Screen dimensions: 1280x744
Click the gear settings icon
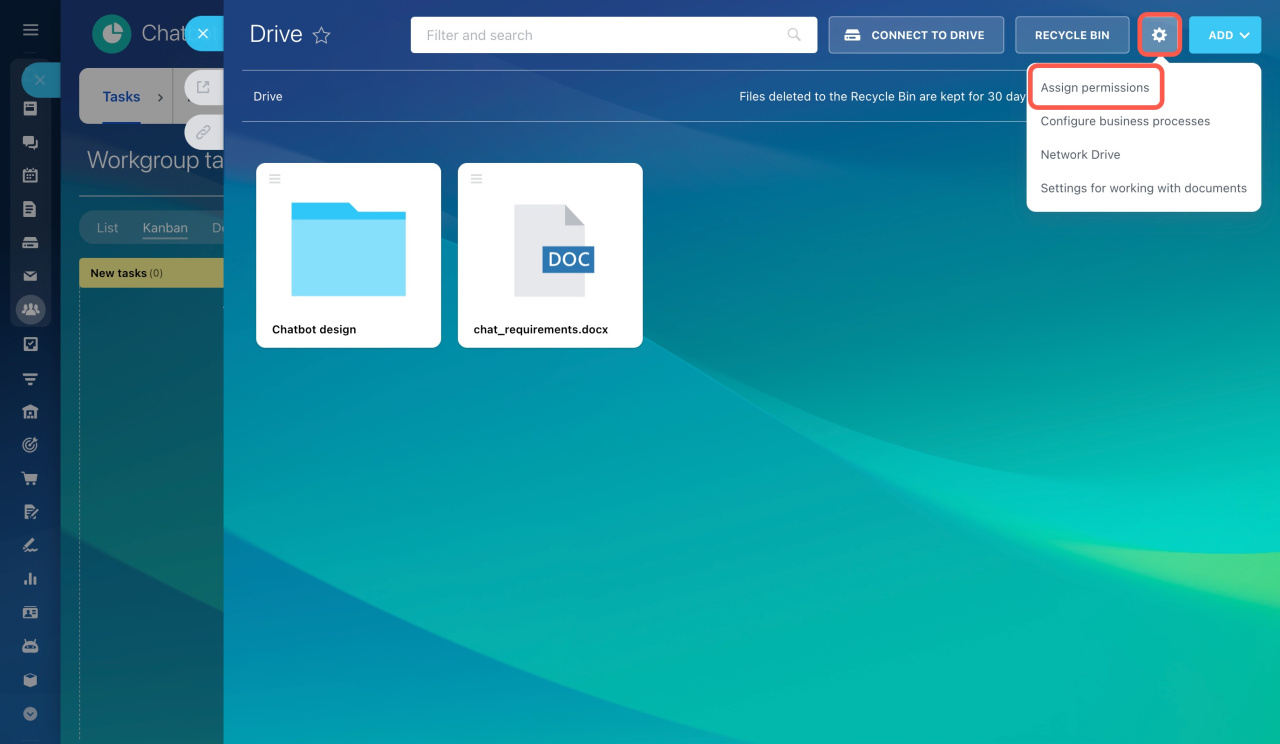[1159, 35]
